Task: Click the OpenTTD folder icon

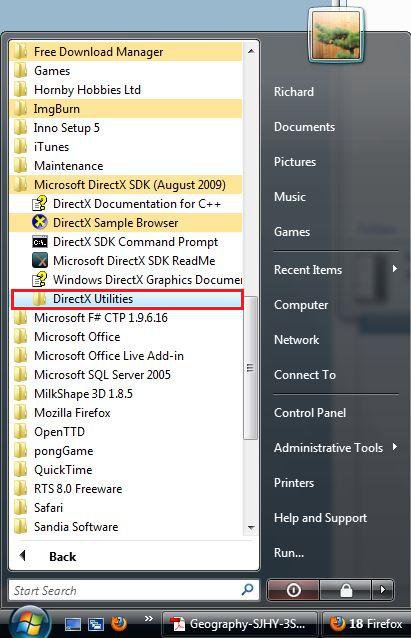Action: (20, 432)
